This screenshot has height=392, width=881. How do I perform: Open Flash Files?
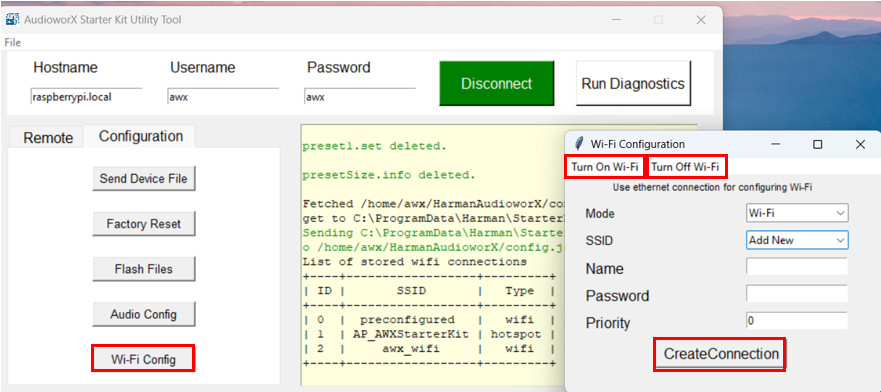tap(143, 269)
